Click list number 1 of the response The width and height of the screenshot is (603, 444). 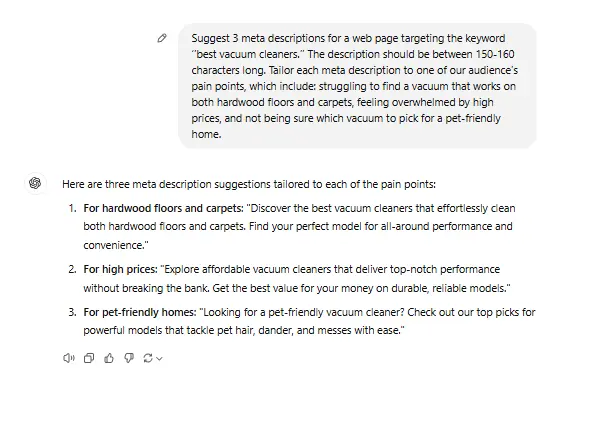(72, 208)
